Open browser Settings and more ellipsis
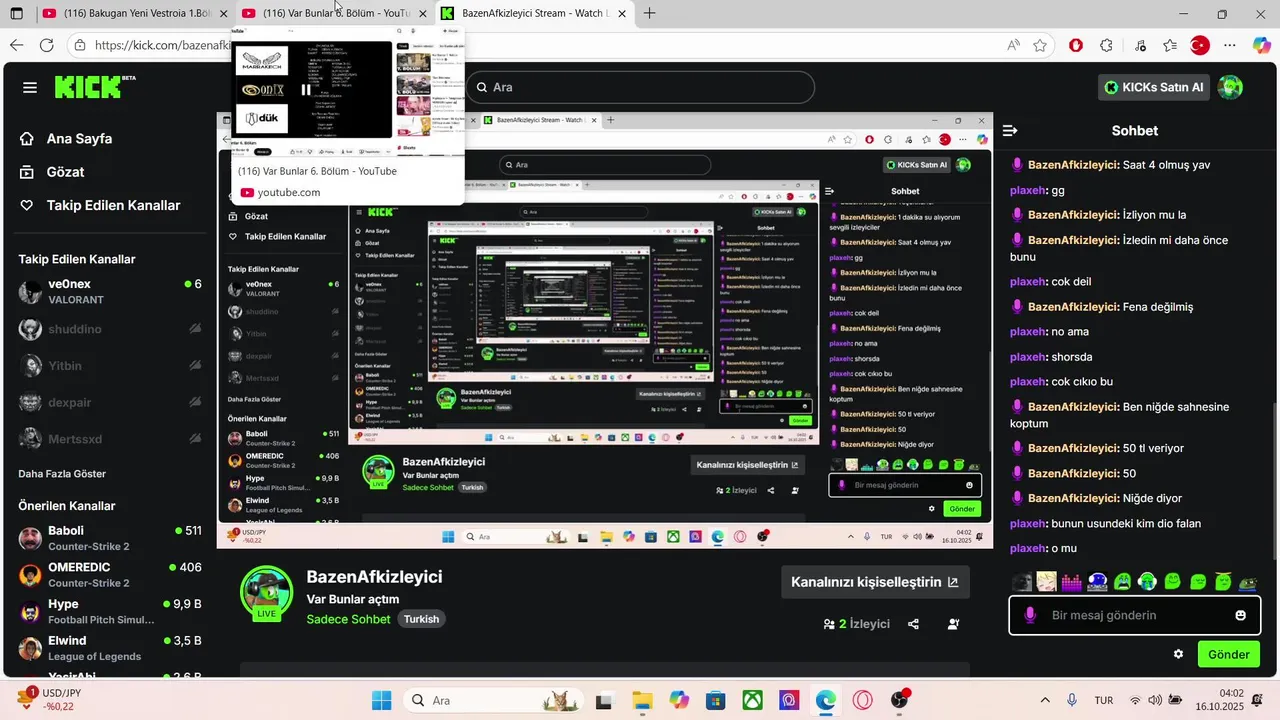Image resolution: width=1280 pixels, height=720 pixels. (x=1230, y=45)
